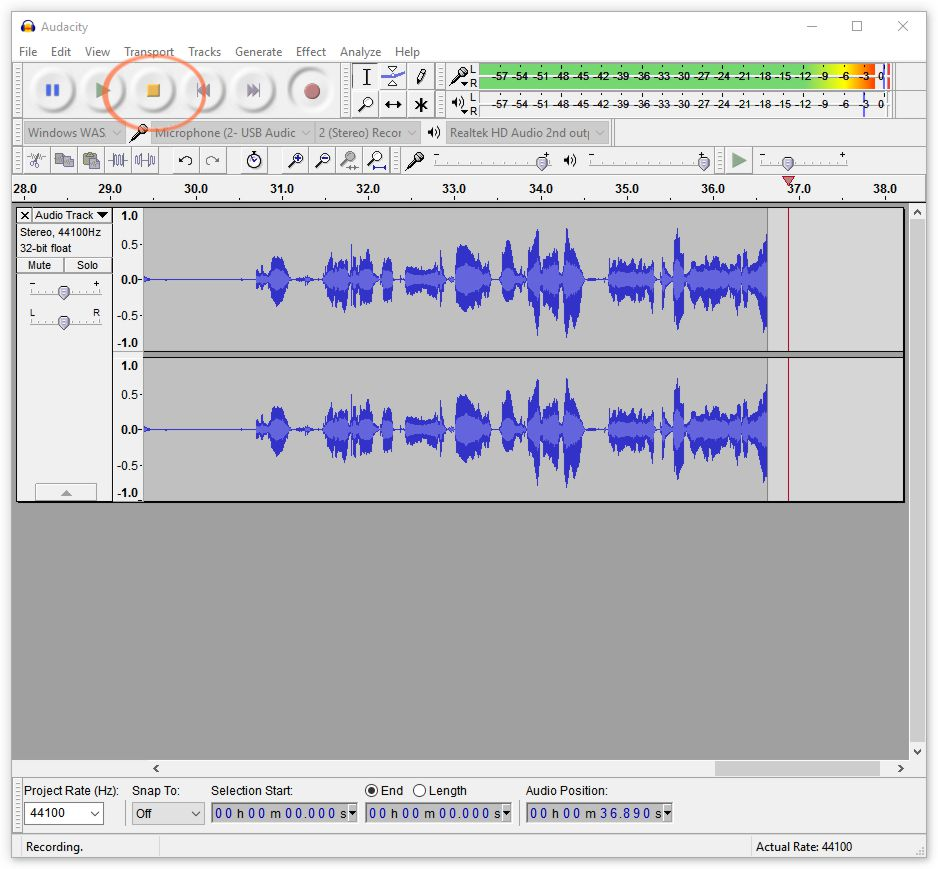Viewport: 938px width, 869px height.
Task: Collapse the Audio Track with the up arrow
Action: 66,492
